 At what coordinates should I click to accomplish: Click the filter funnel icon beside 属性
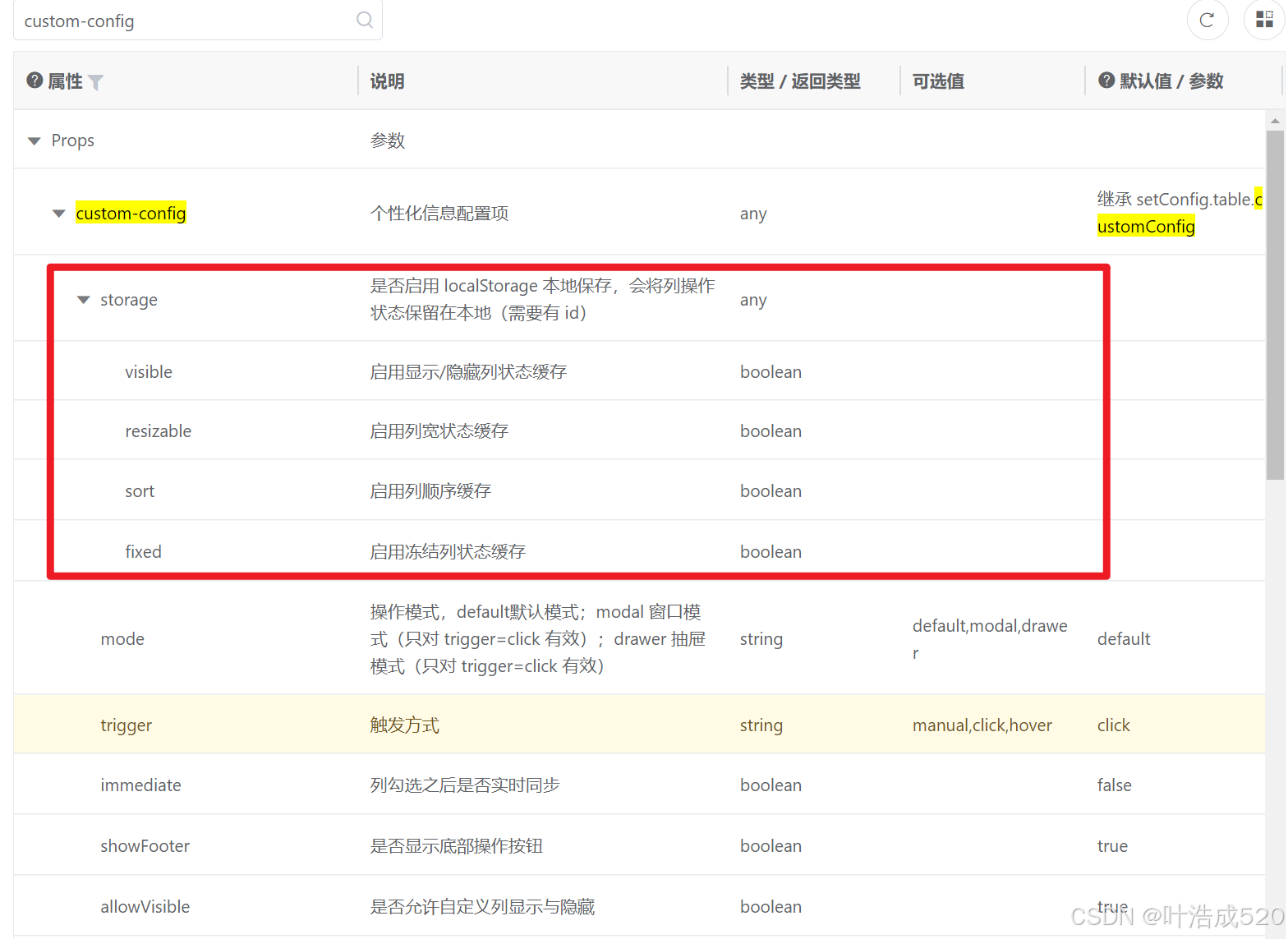coord(95,82)
